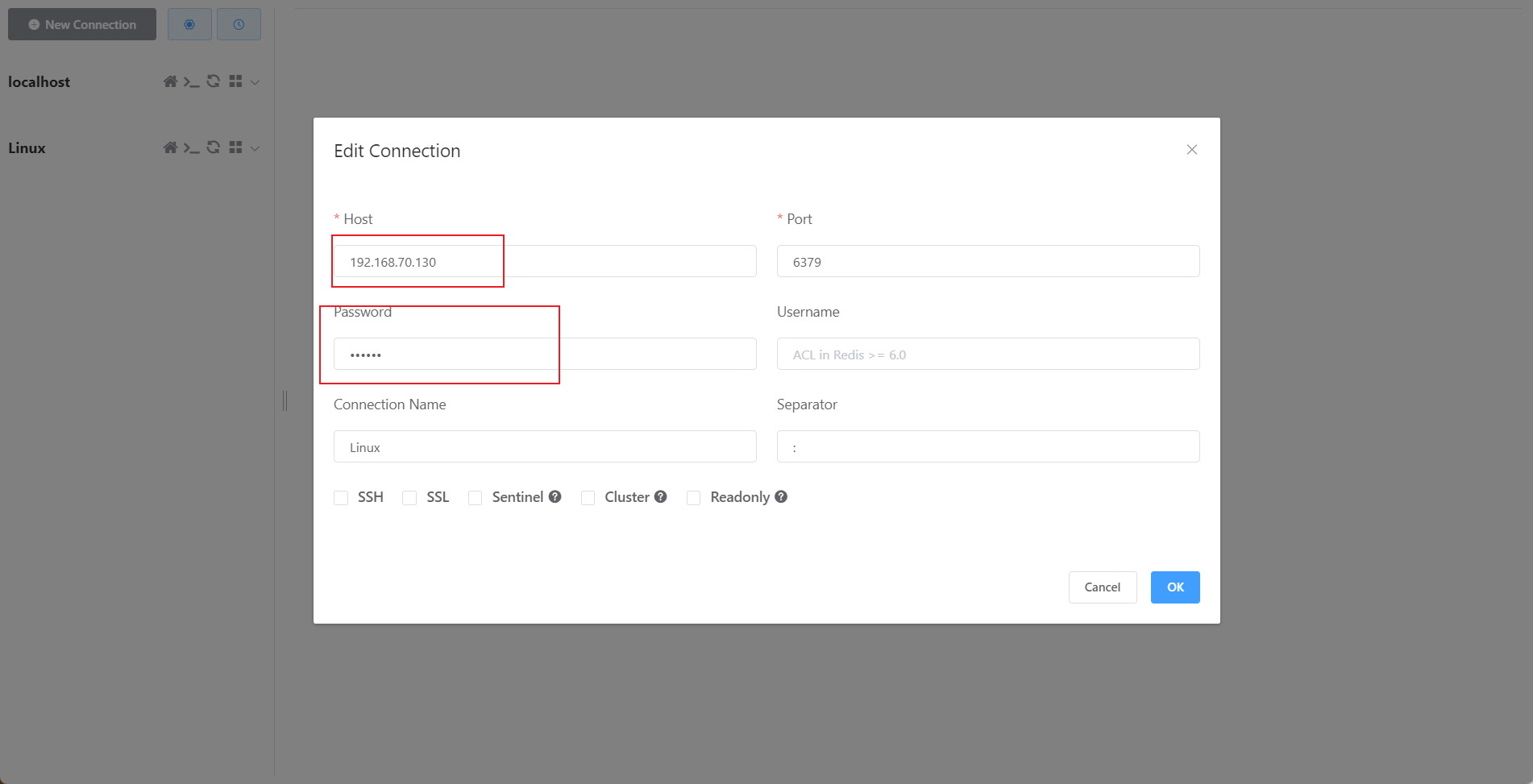Focus the Username input field
The width and height of the screenshot is (1533, 784).
988,354
